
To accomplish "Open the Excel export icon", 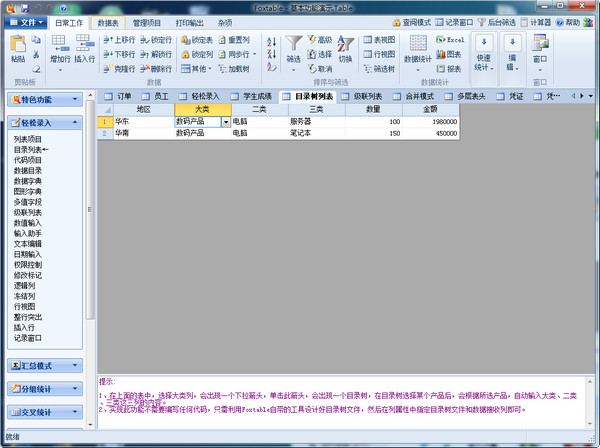I will (x=443, y=40).
